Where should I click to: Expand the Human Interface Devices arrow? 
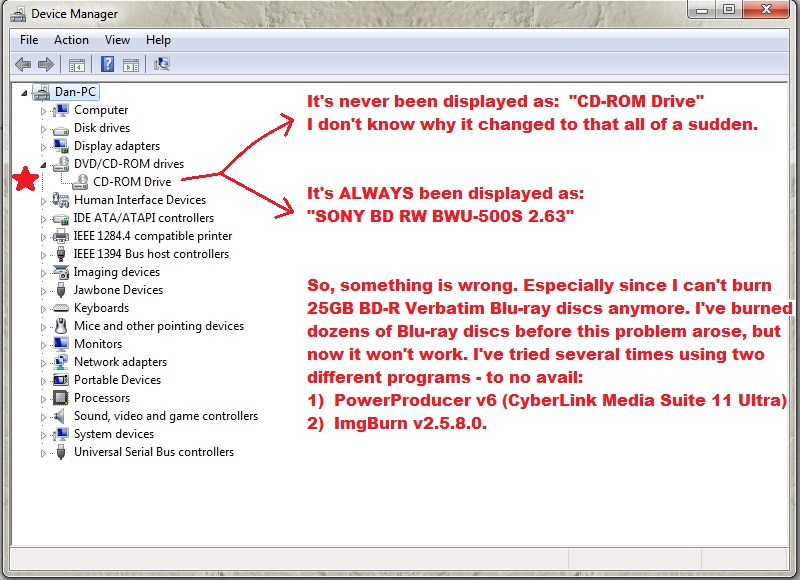pos(43,201)
